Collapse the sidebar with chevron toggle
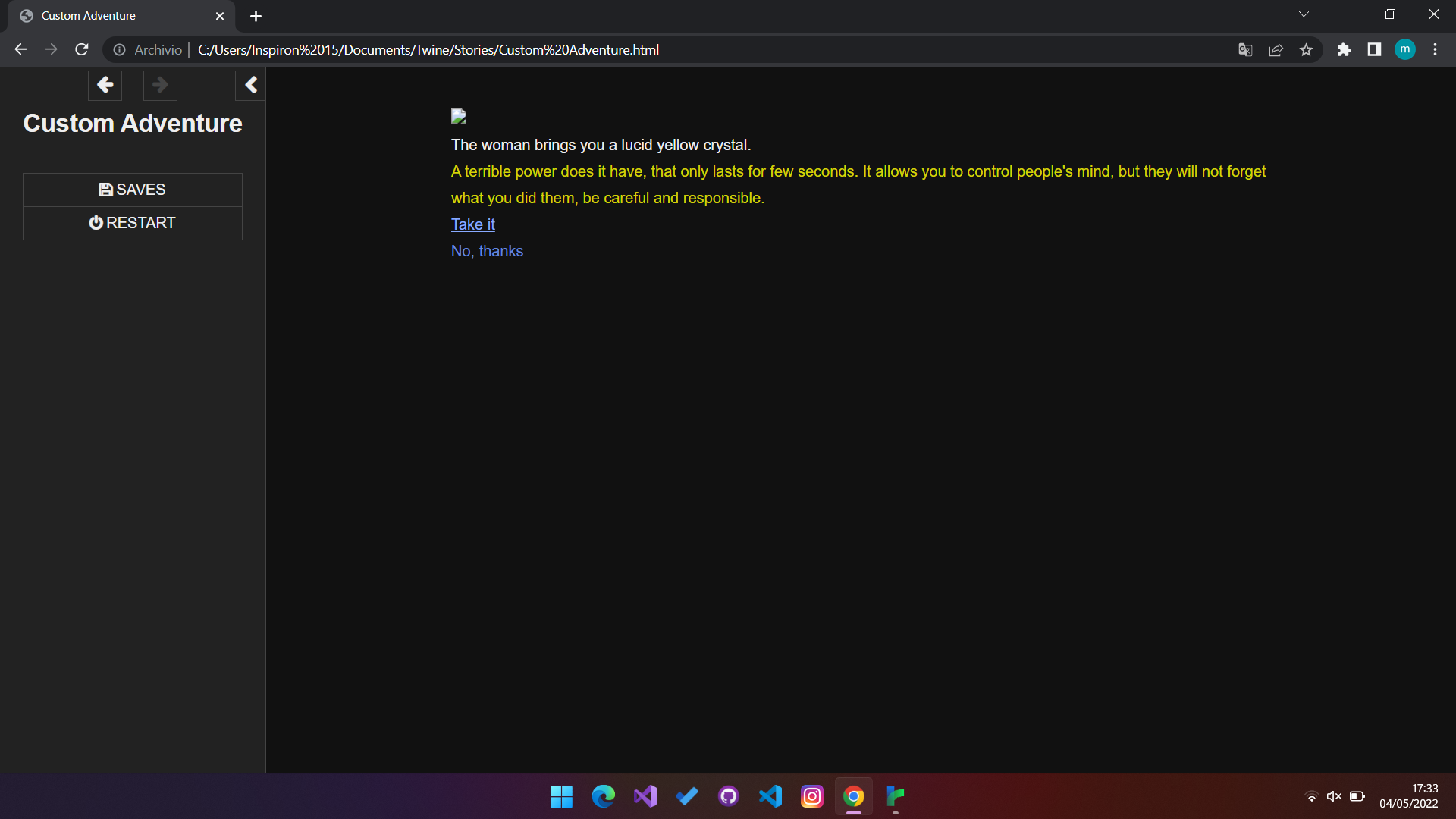Screen dimensions: 1456x819 pos(250,85)
